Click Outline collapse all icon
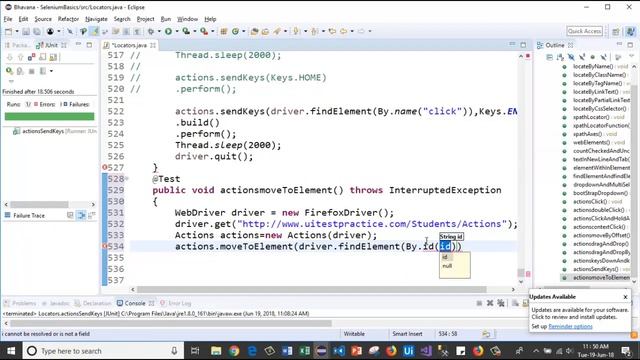Screen dimensions: 640x360 pos(550,58)
